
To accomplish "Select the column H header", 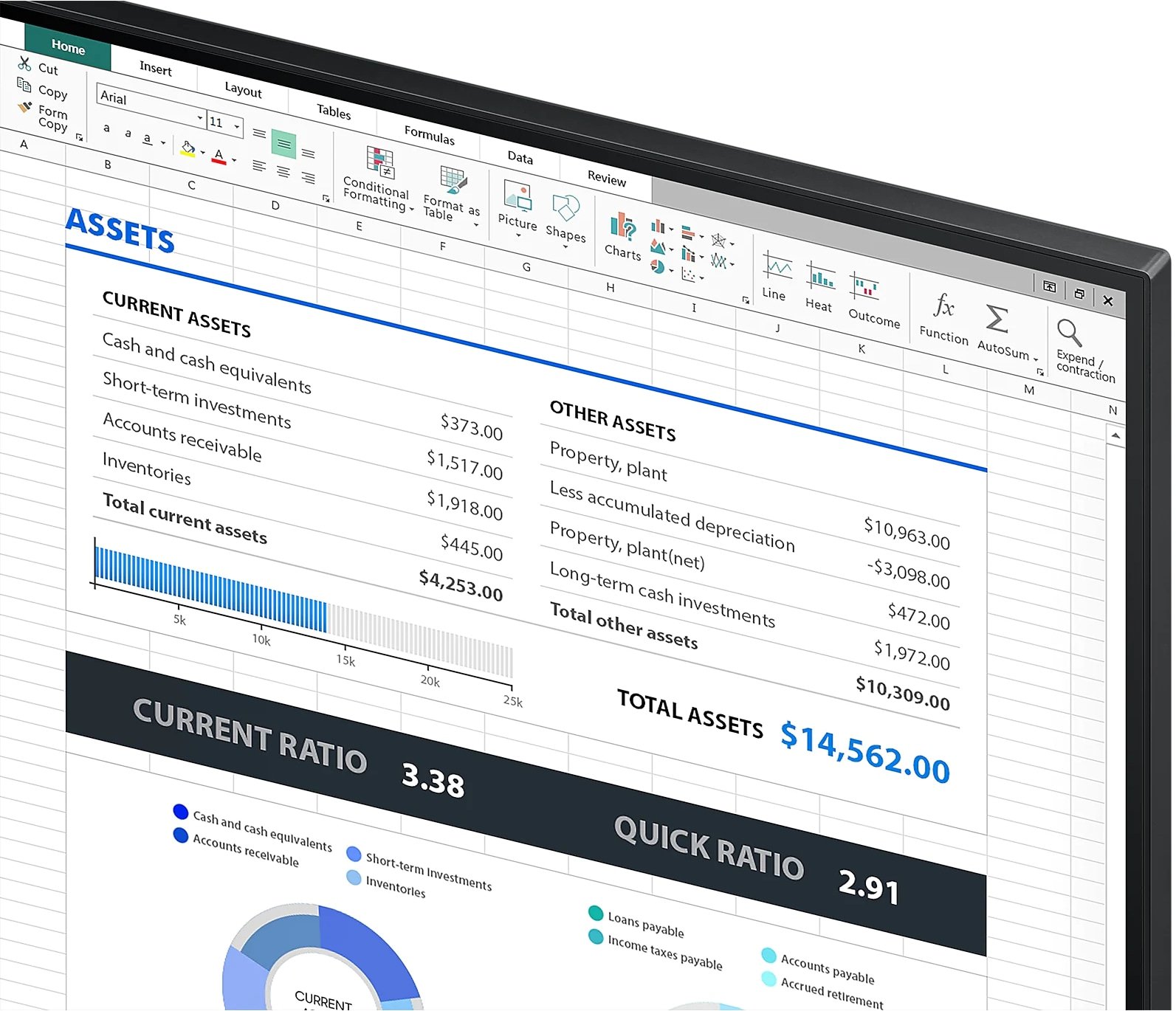I will tap(611, 287).
